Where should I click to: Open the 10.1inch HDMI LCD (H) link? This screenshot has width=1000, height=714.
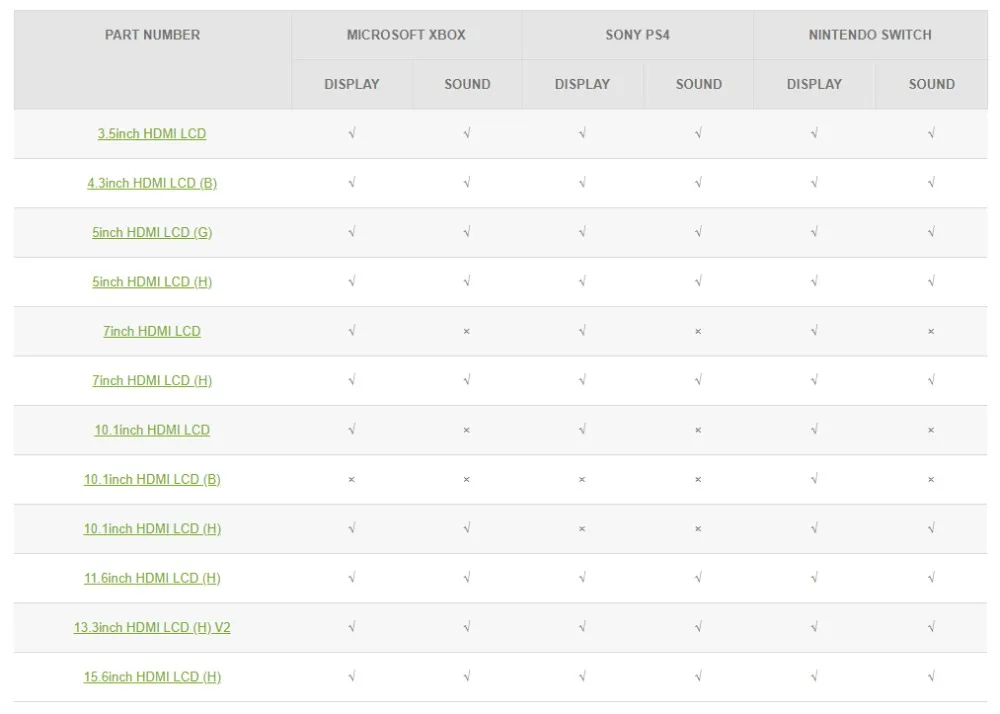(152, 528)
